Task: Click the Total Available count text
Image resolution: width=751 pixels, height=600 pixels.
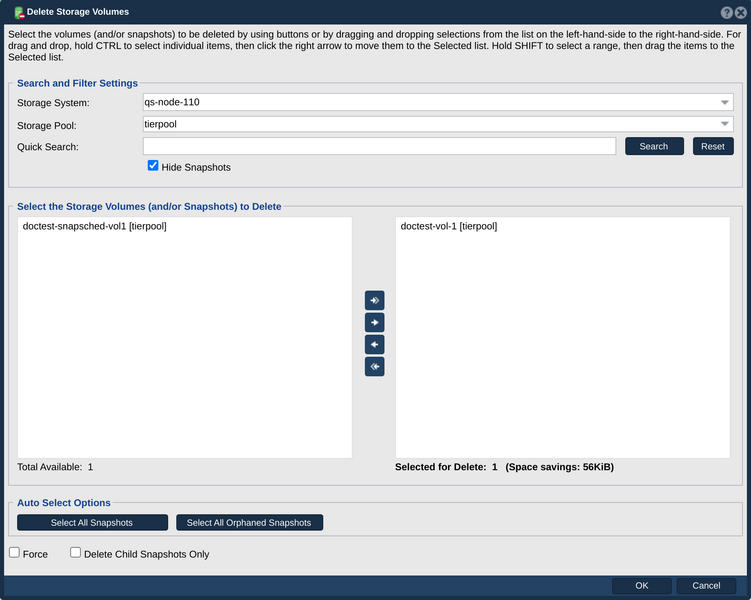Action: [55, 467]
